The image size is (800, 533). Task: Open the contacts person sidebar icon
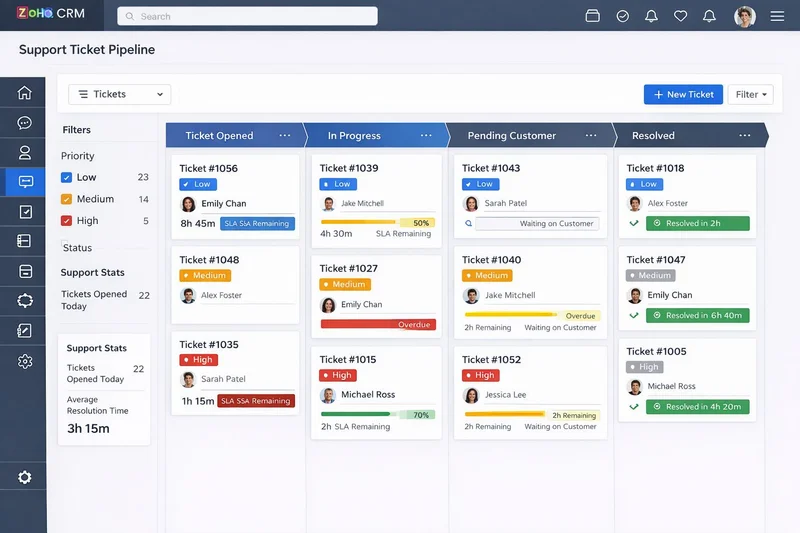pyautogui.click(x=24, y=153)
